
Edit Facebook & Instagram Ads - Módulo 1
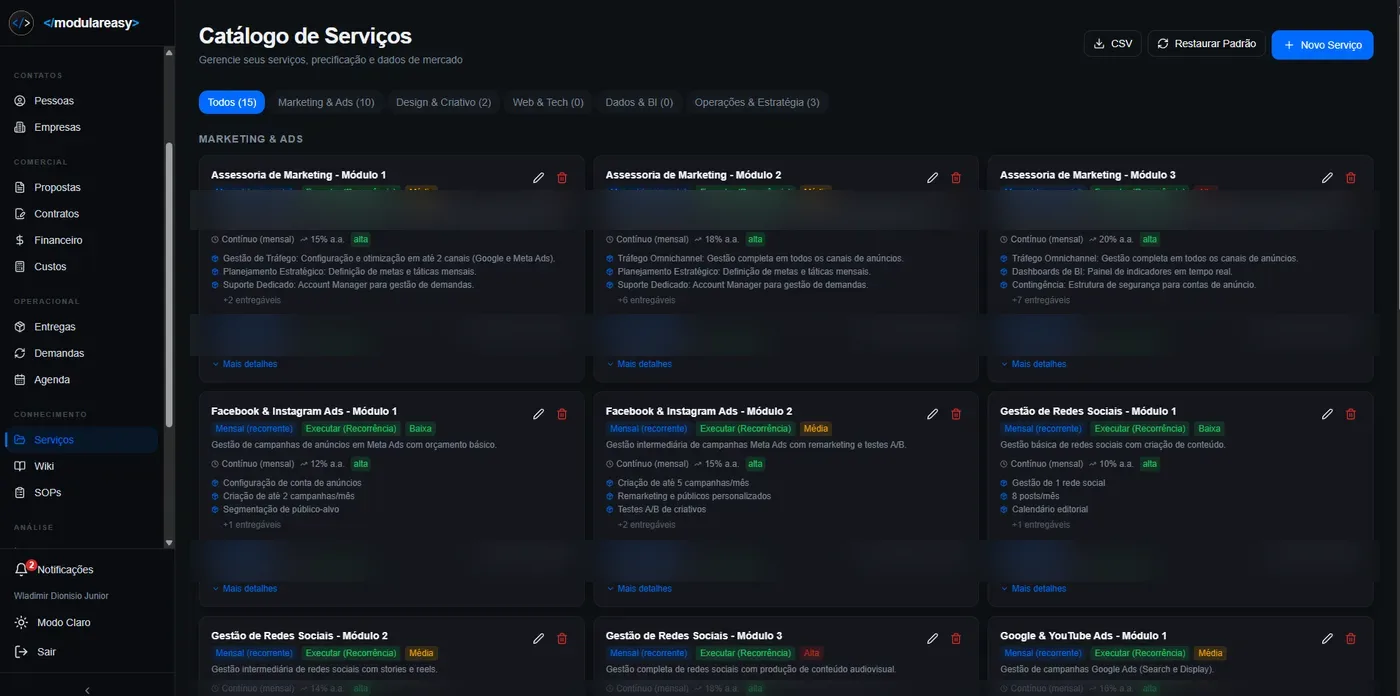click(x=539, y=414)
